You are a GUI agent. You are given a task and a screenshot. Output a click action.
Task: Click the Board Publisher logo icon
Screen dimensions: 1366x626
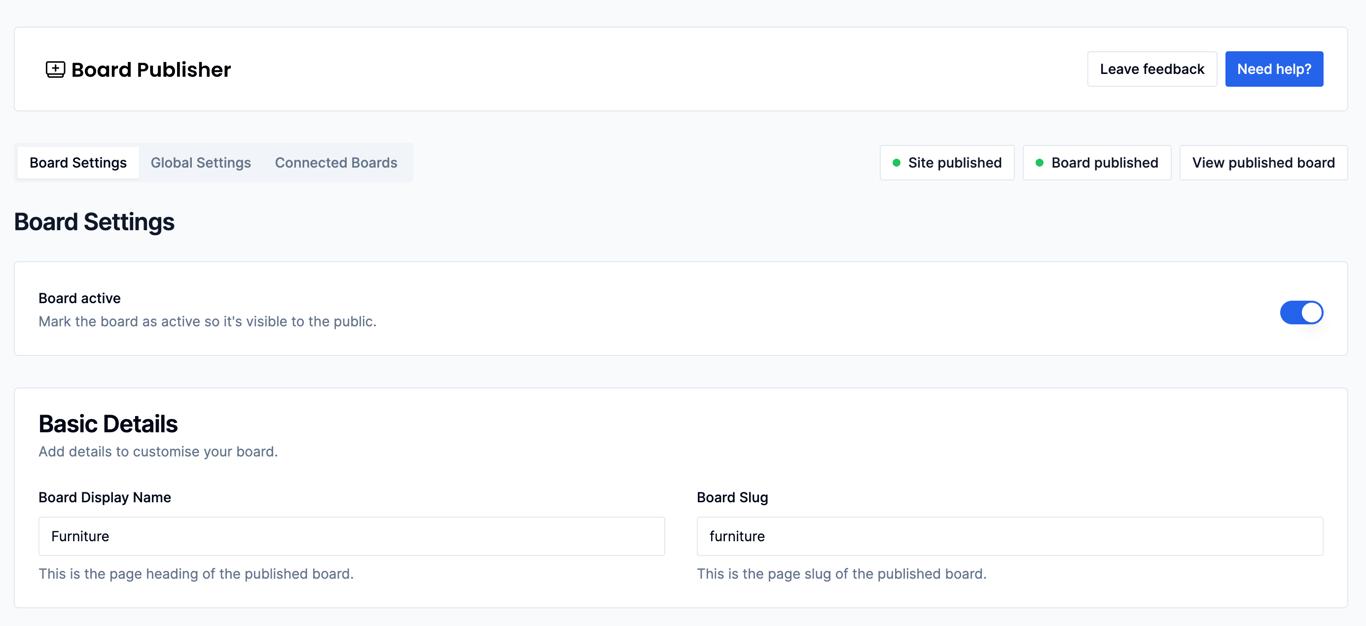pyautogui.click(x=55, y=69)
